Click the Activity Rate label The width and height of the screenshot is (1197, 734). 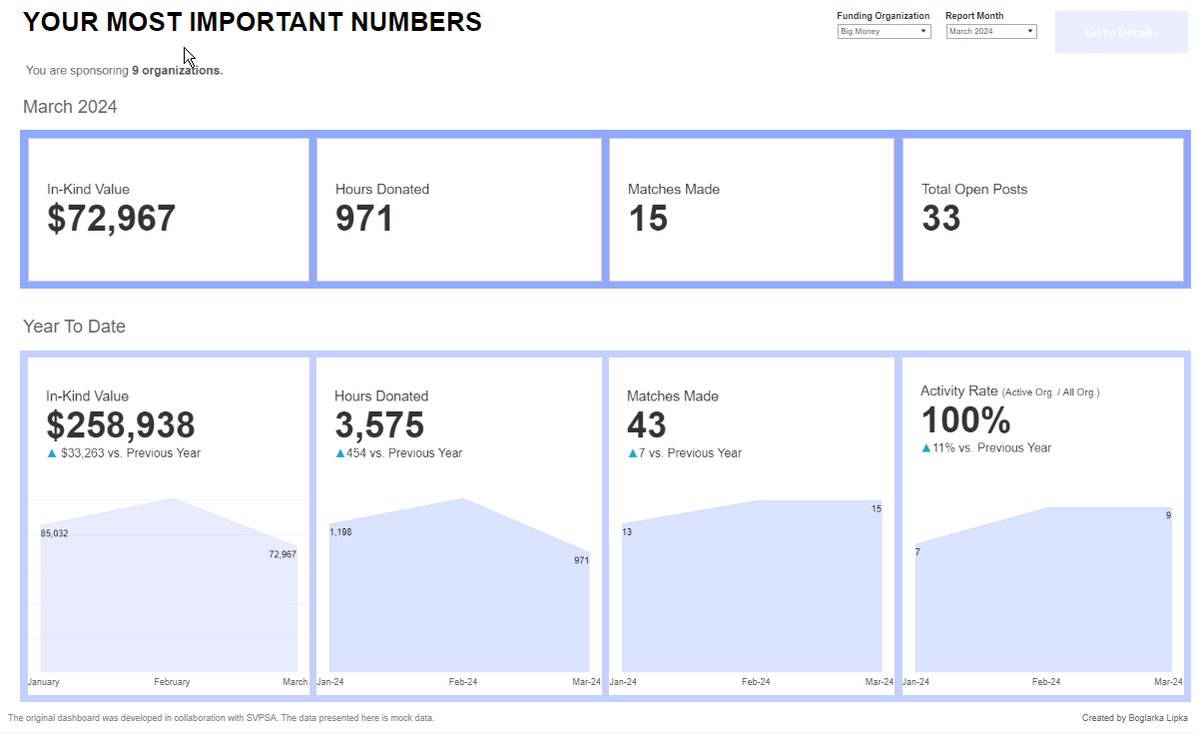959,391
